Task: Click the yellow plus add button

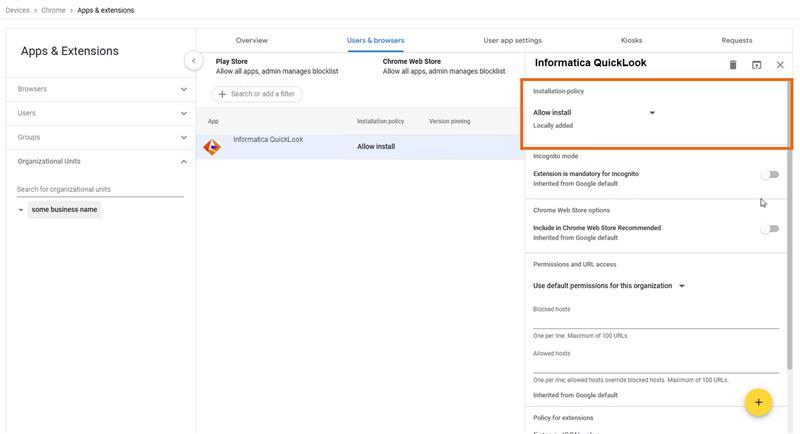Action: click(x=758, y=402)
